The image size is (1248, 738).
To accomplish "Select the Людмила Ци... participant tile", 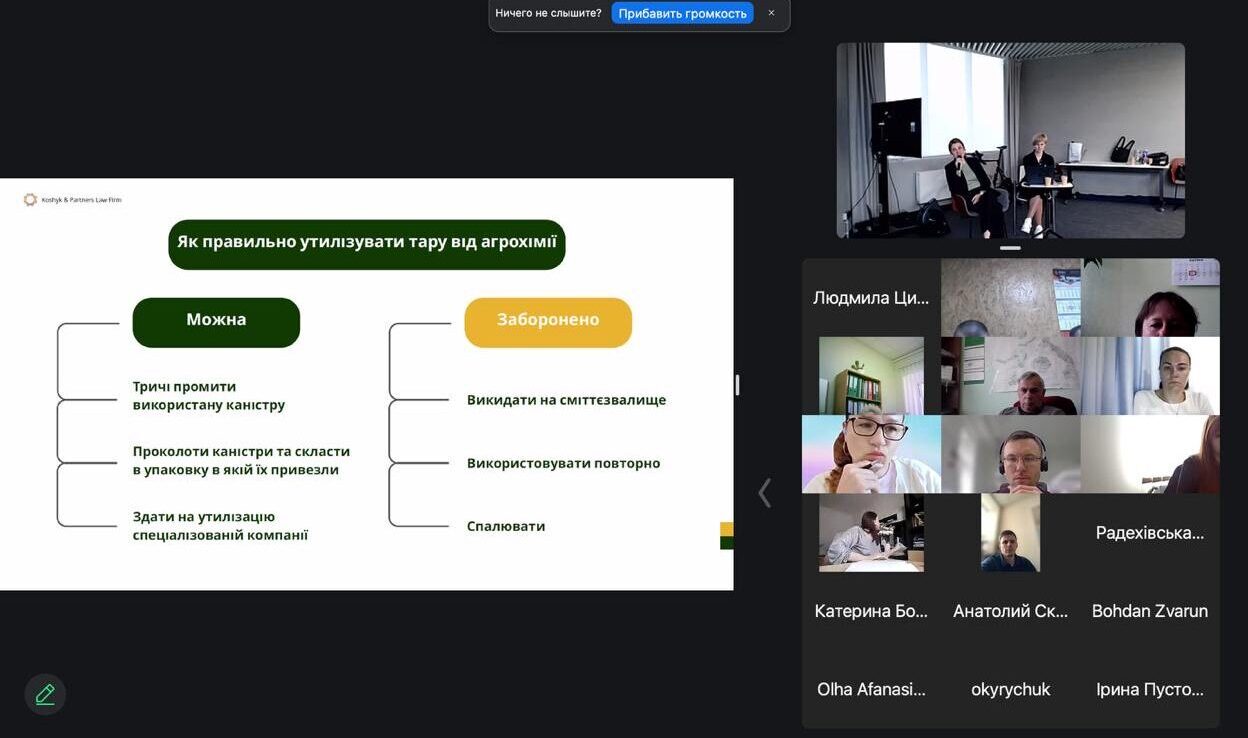I will click(x=871, y=298).
